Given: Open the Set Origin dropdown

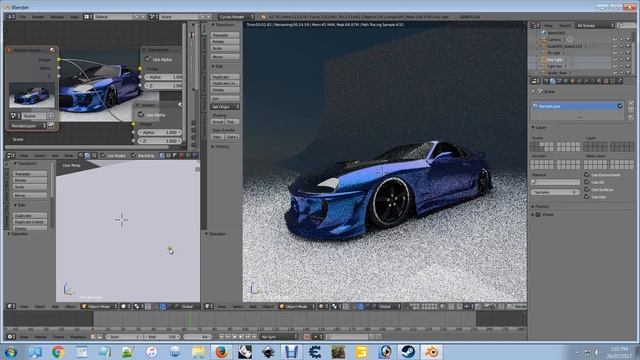Looking at the screenshot, I should tap(225, 107).
